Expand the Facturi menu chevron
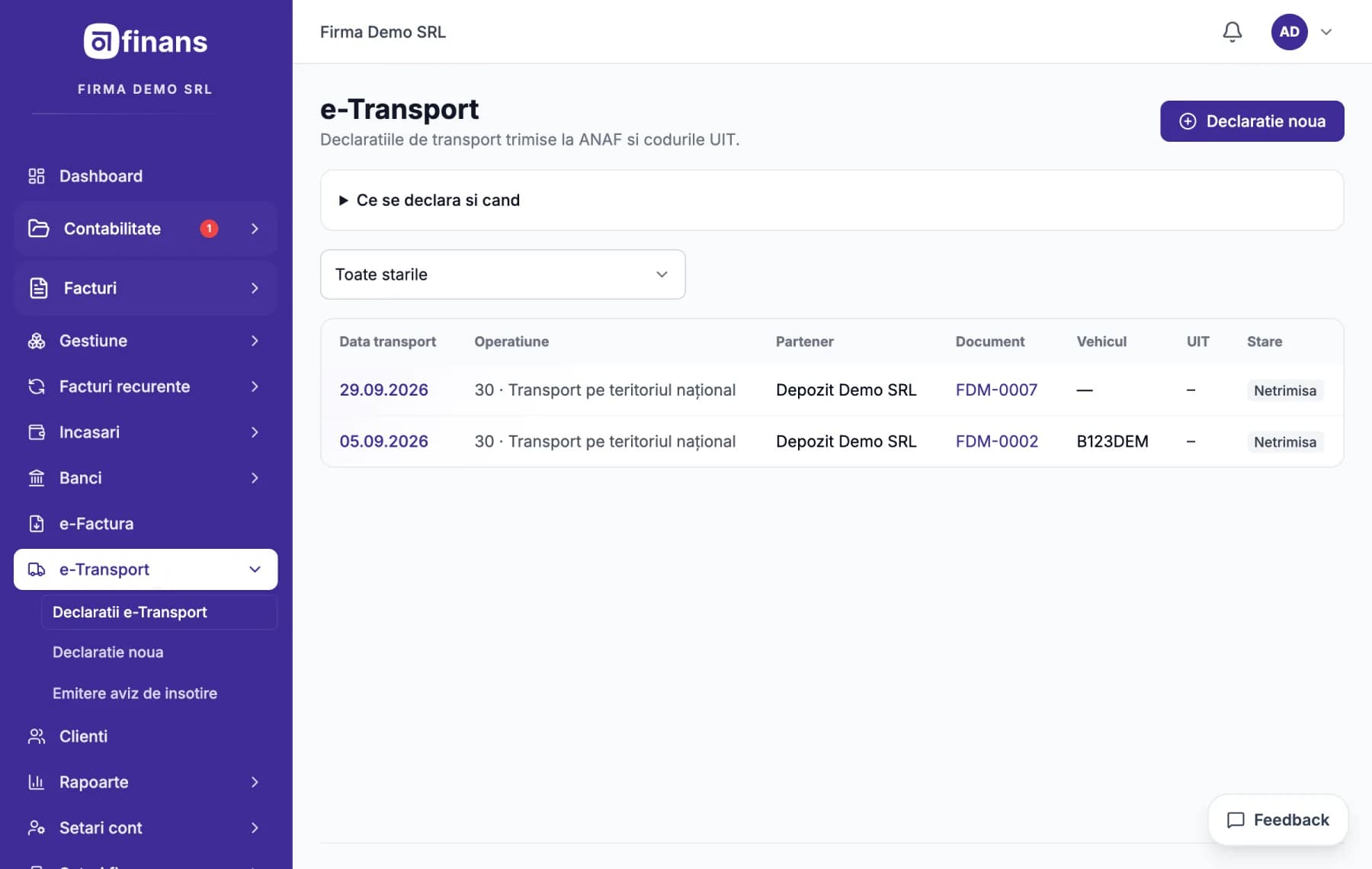1372x869 pixels. pyautogui.click(x=255, y=288)
